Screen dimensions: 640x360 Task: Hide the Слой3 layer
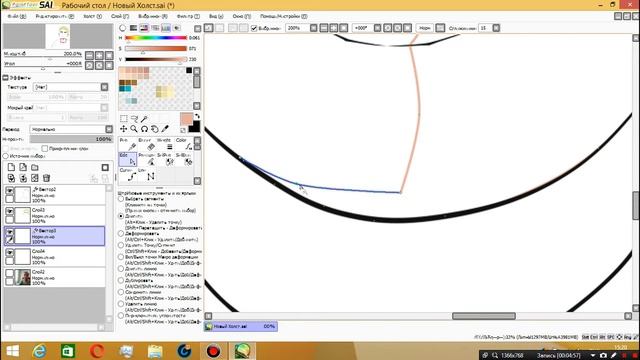(x=9, y=211)
